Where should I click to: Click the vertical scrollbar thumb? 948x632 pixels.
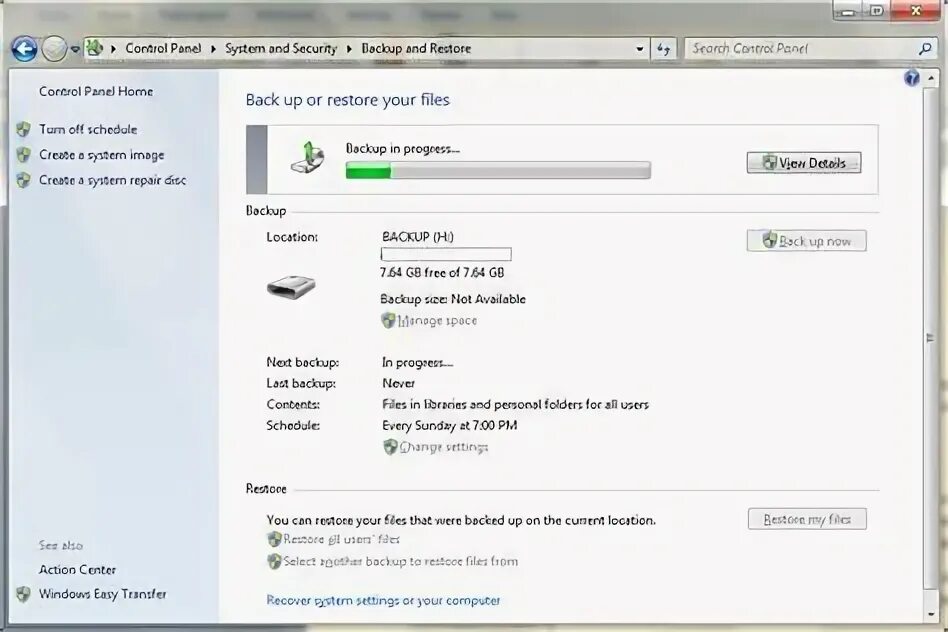931,339
